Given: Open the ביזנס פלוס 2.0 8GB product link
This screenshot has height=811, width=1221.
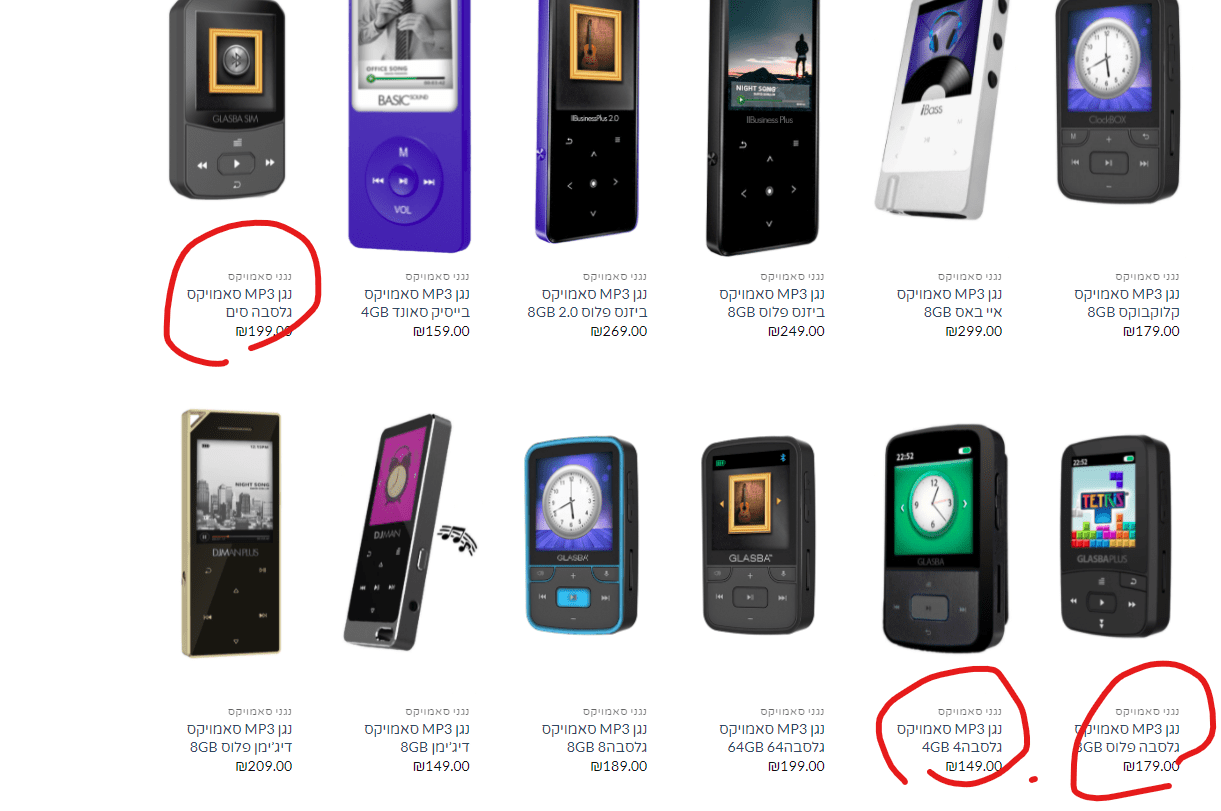Looking at the screenshot, I should [x=594, y=303].
